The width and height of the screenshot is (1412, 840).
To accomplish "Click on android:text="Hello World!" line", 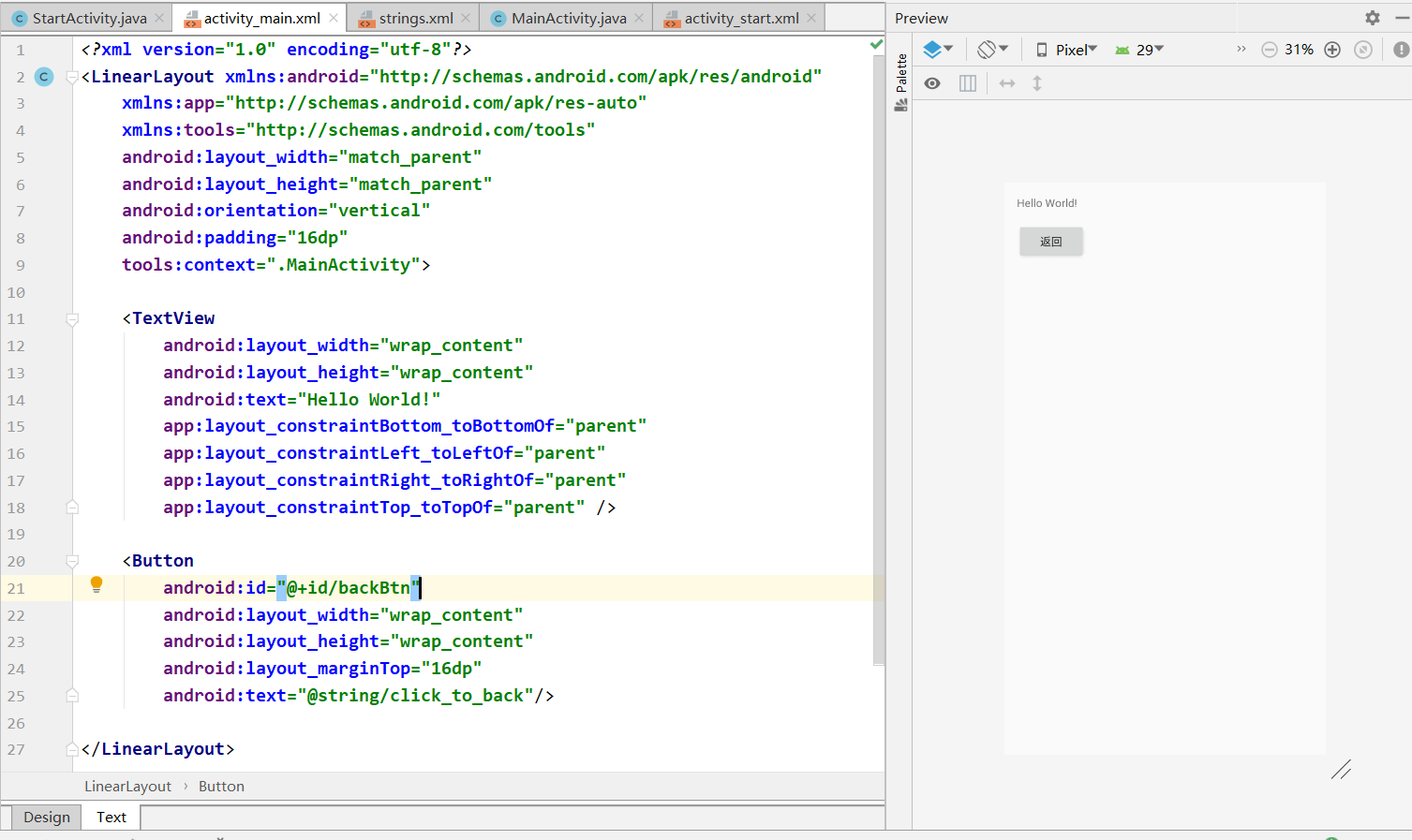I will [x=302, y=400].
